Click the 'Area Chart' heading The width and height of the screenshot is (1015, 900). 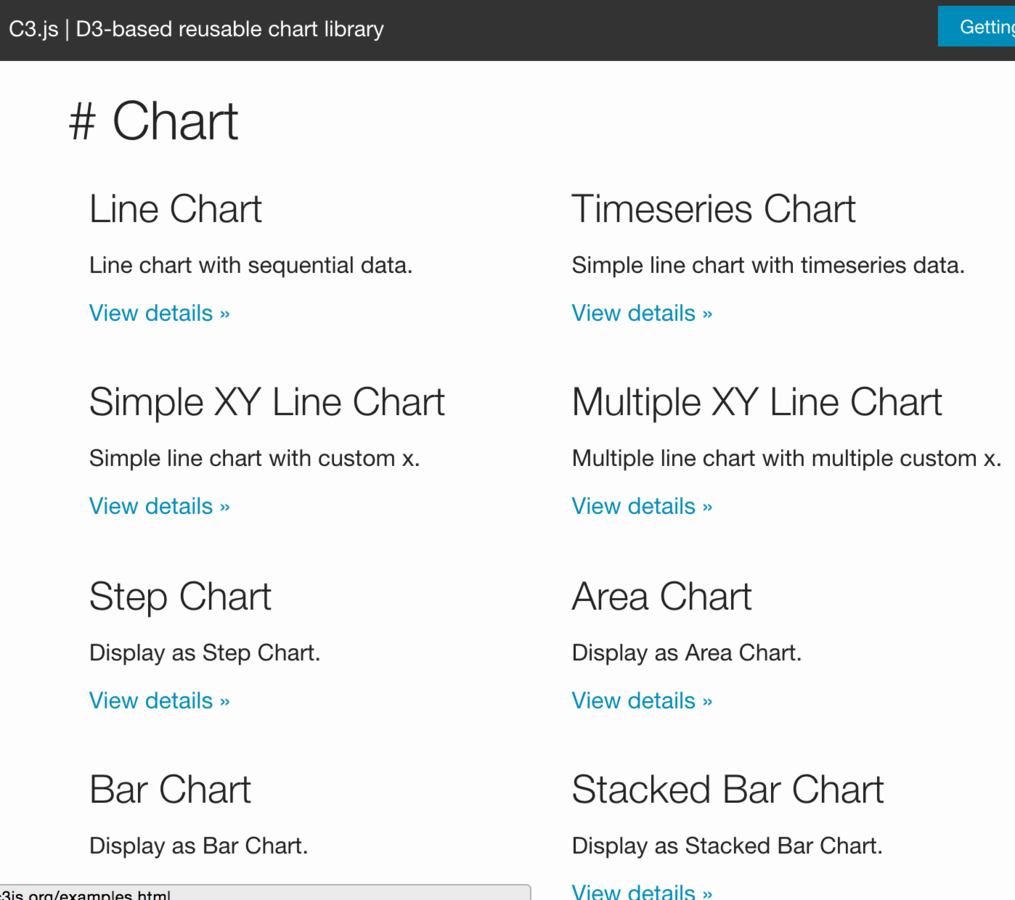(x=662, y=596)
